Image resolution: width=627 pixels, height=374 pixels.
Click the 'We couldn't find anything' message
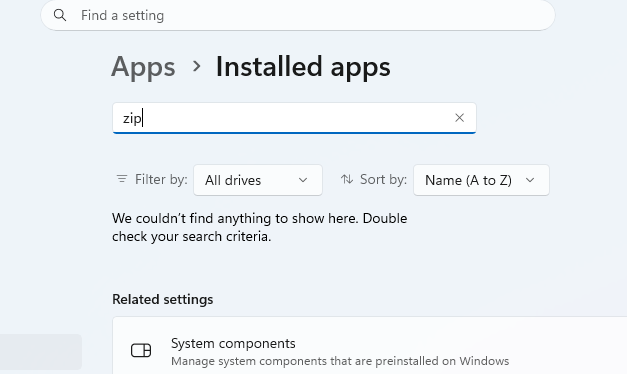(260, 227)
